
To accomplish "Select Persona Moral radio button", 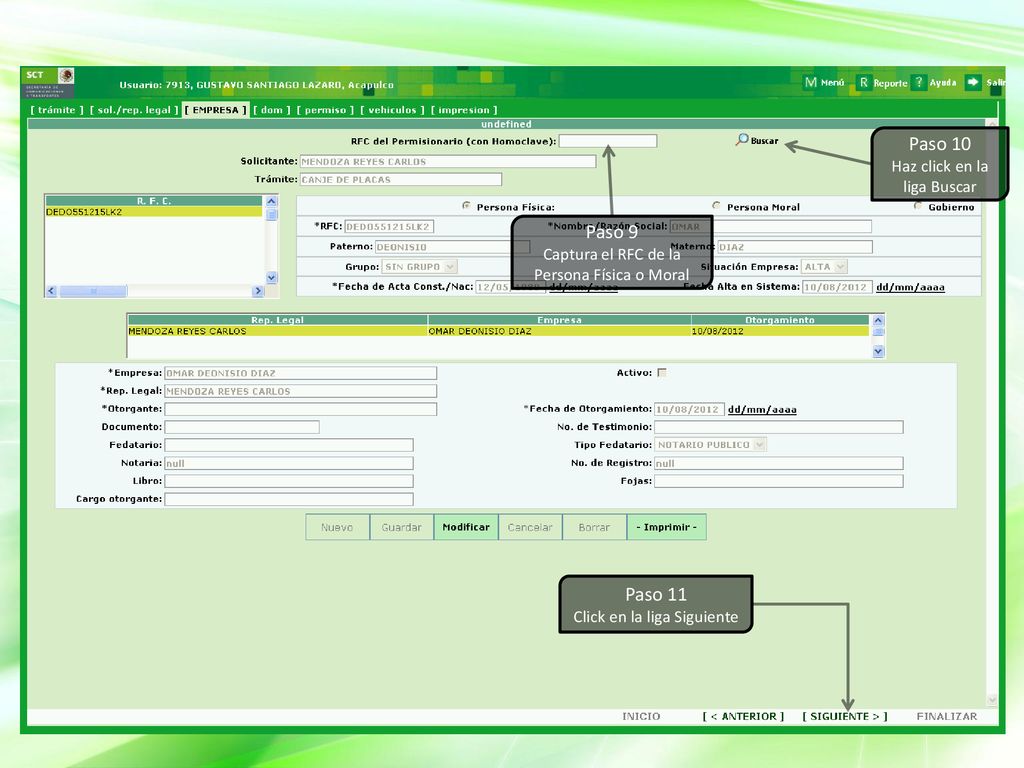I will pos(716,206).
